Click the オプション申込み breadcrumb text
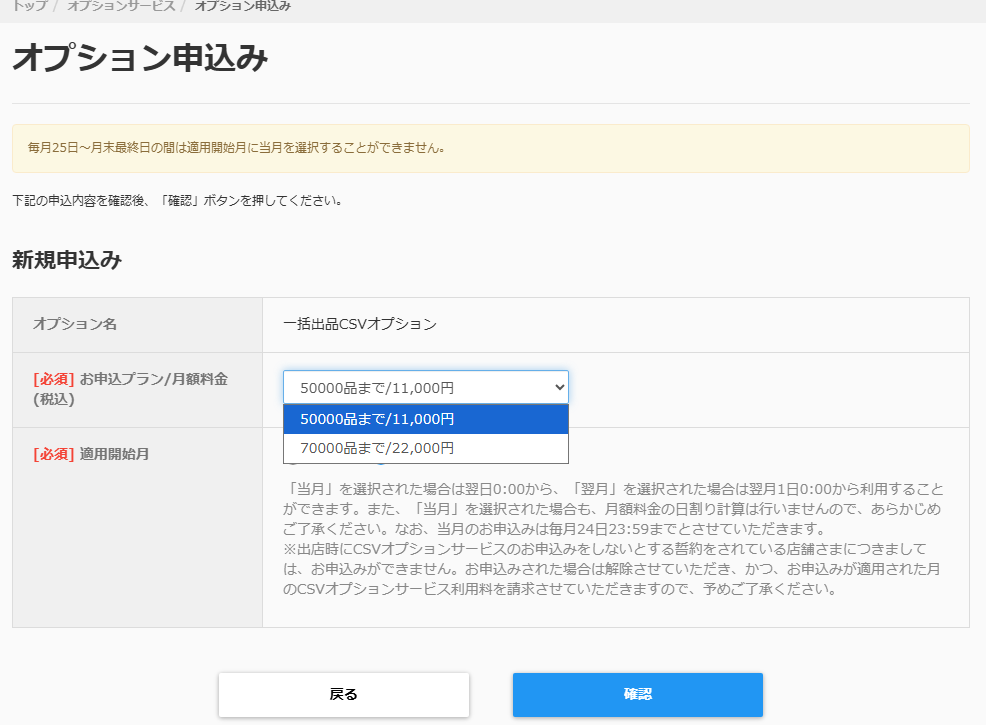The height and width of the screenshot is (725, 986). click(243, 6)
